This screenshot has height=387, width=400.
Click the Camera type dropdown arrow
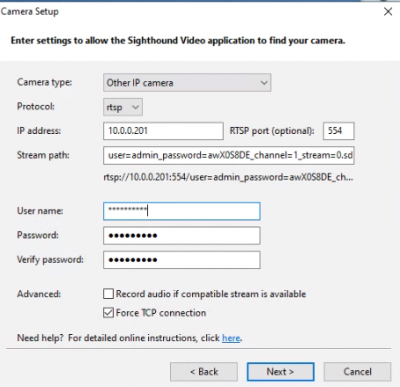(x=264, y=83)
